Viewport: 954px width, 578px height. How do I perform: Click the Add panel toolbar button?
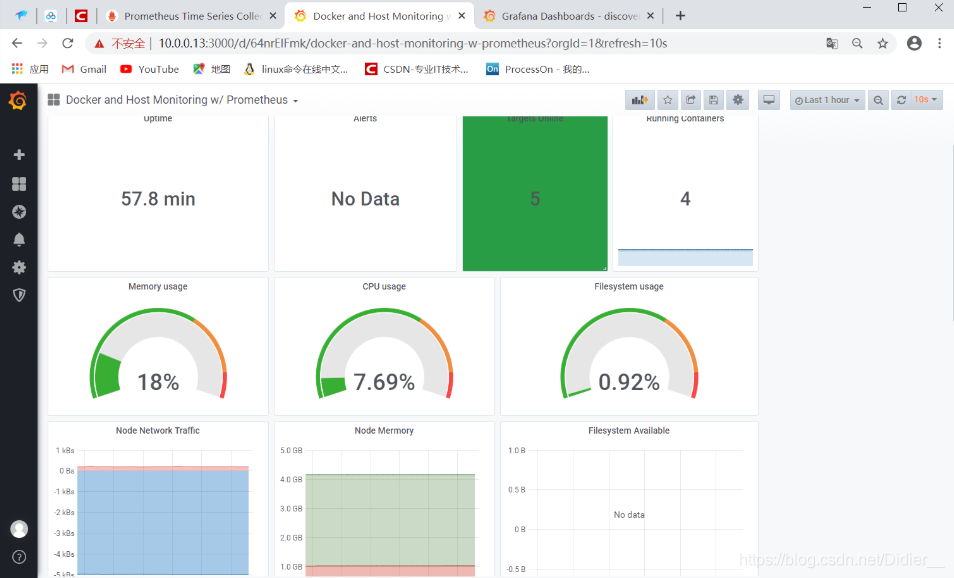pos(639,100)
